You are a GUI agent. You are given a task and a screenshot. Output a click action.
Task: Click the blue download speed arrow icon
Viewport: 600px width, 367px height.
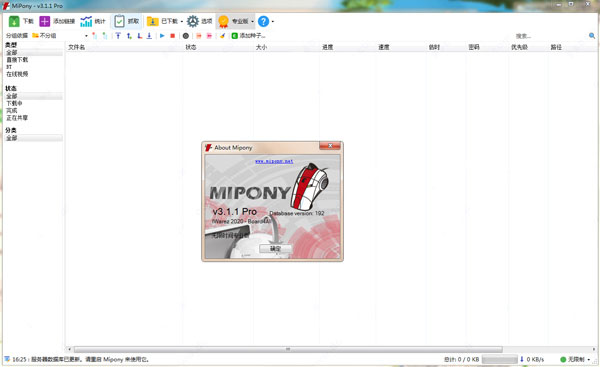(522, 359)
